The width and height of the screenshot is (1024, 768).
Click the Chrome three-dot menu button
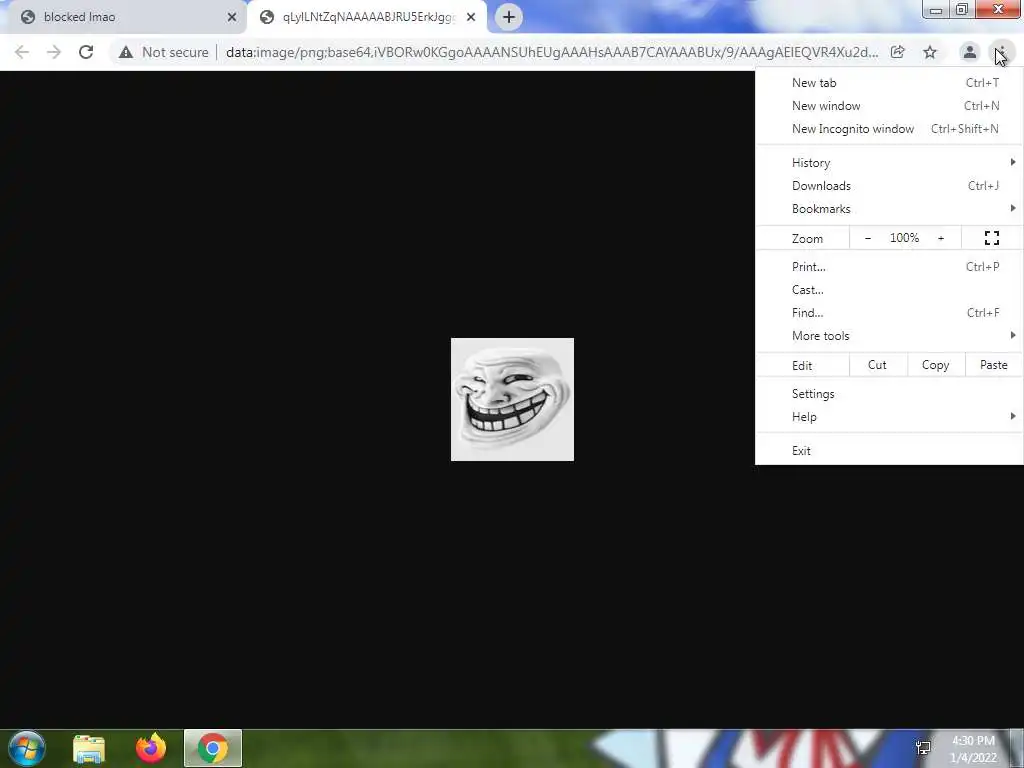tap(1001, 52)
